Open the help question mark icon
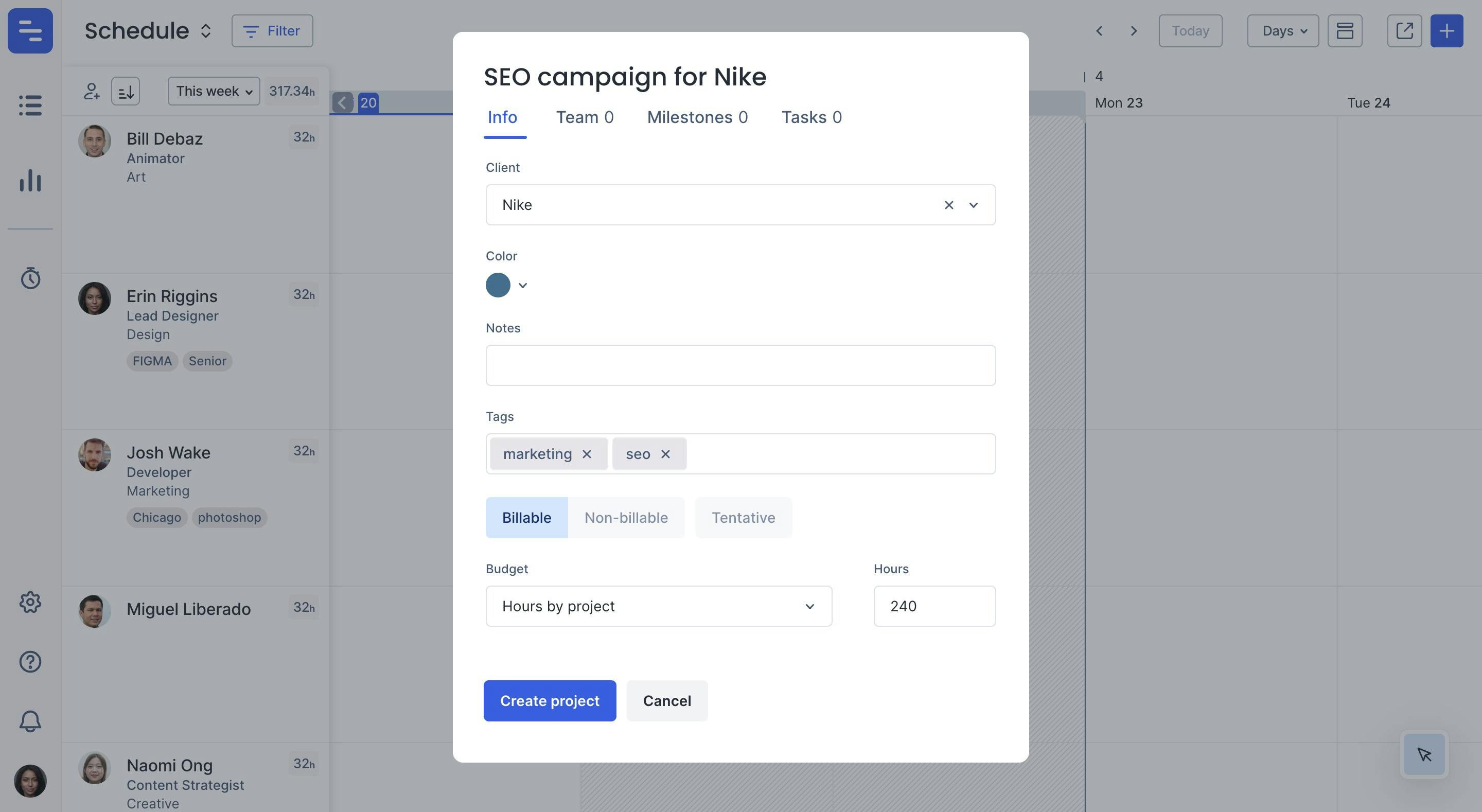 (x=30, y=662)
